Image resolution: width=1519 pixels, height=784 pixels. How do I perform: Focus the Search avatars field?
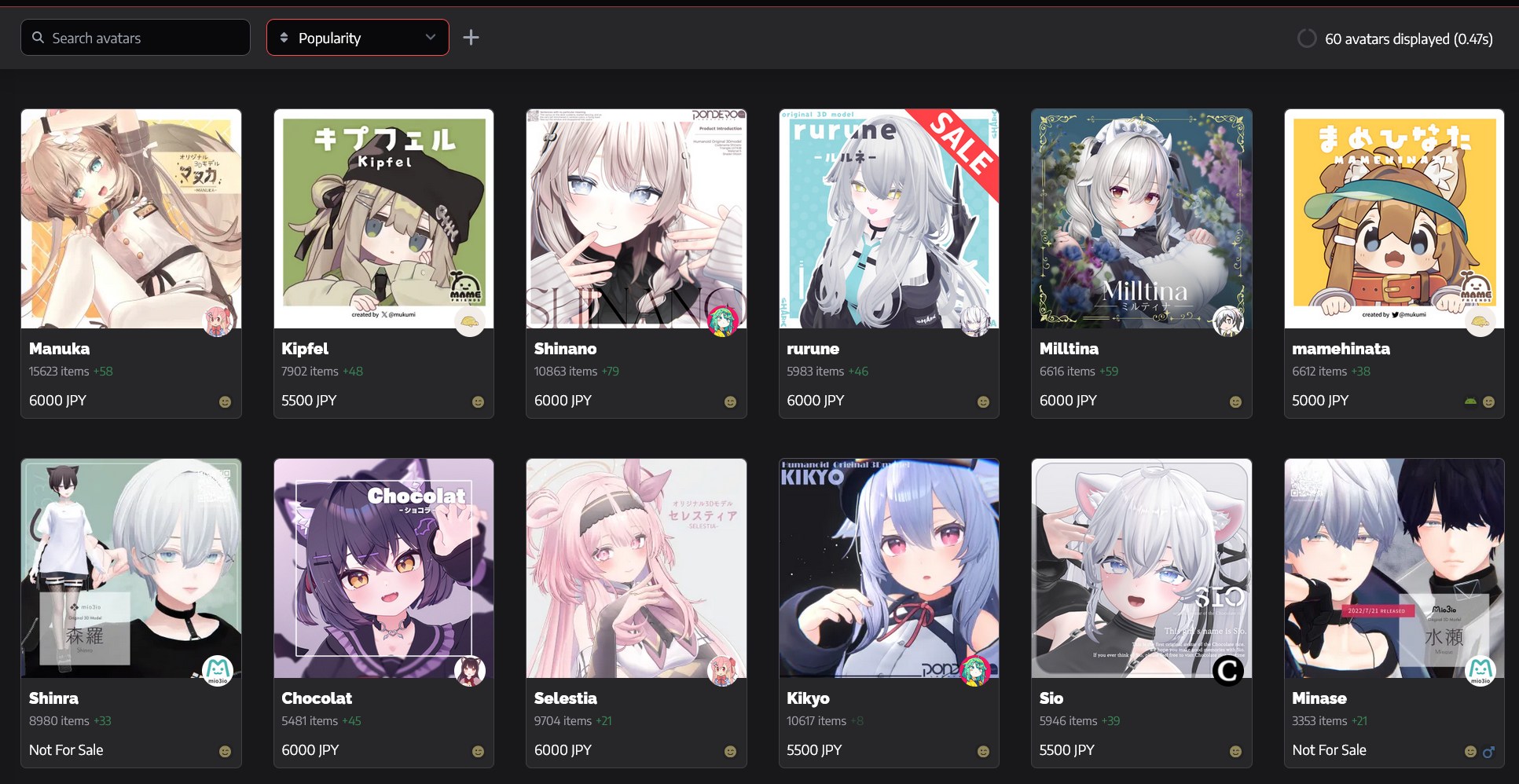click(135, 38)
